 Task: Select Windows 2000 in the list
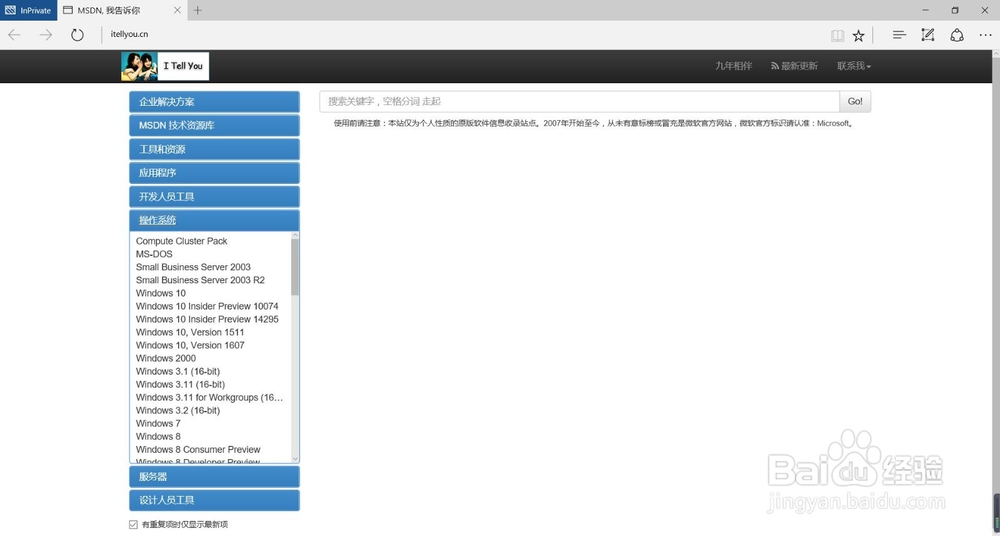(166, 358)
